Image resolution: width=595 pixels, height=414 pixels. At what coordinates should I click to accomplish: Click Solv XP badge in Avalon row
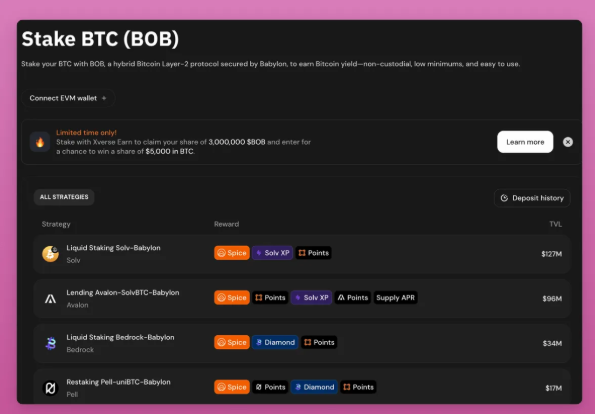pos(312,298)
